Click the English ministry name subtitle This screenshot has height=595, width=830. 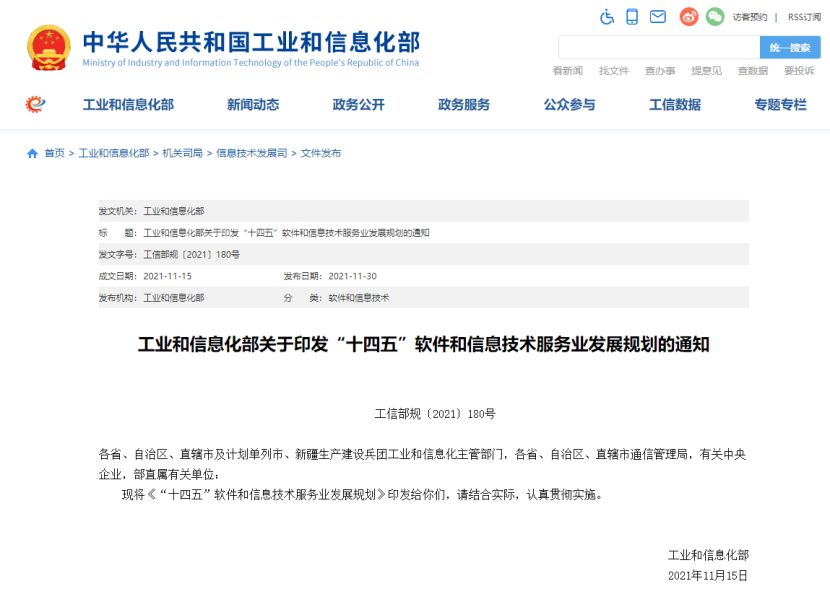250,63
